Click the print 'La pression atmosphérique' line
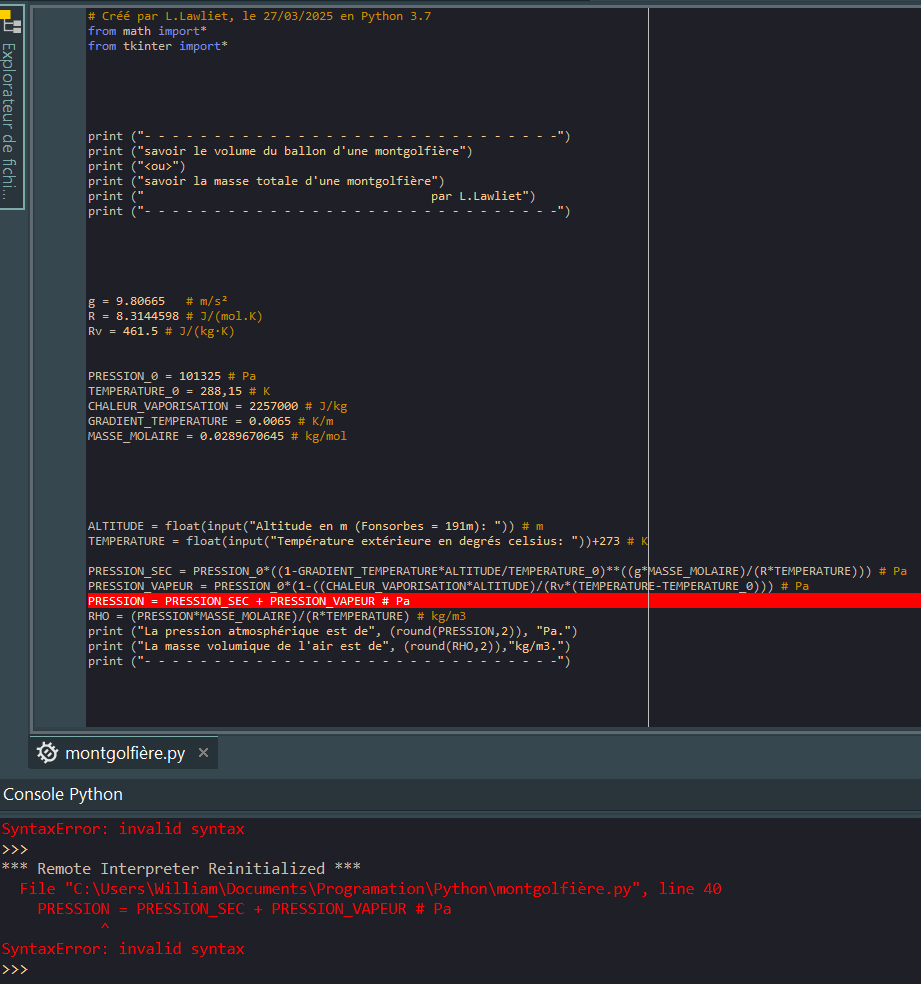The image size is (921, 984). (x=333, y=632)
